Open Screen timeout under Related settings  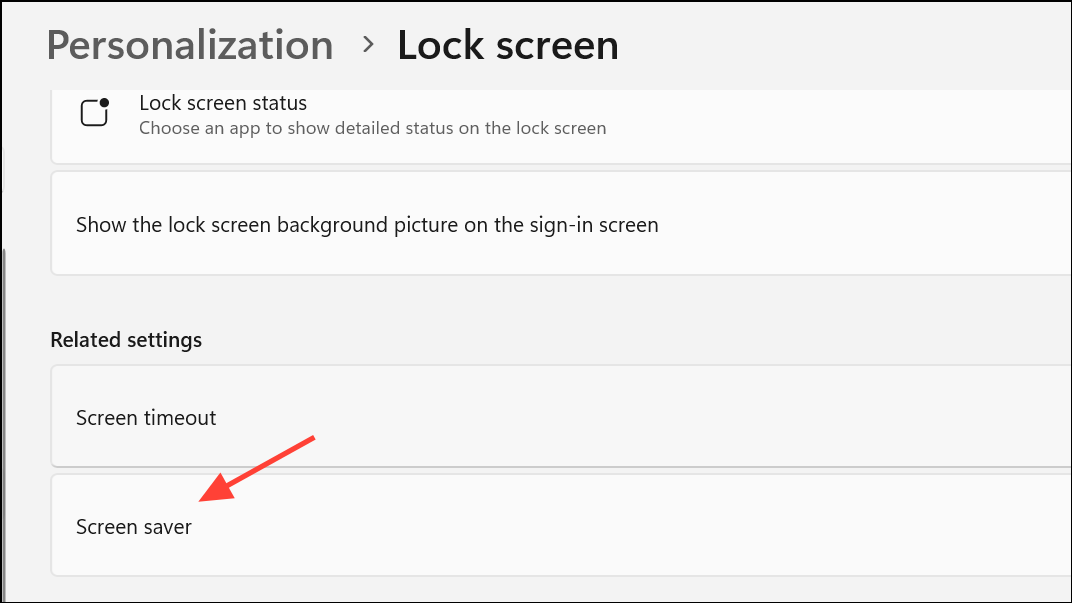[146, 417]
